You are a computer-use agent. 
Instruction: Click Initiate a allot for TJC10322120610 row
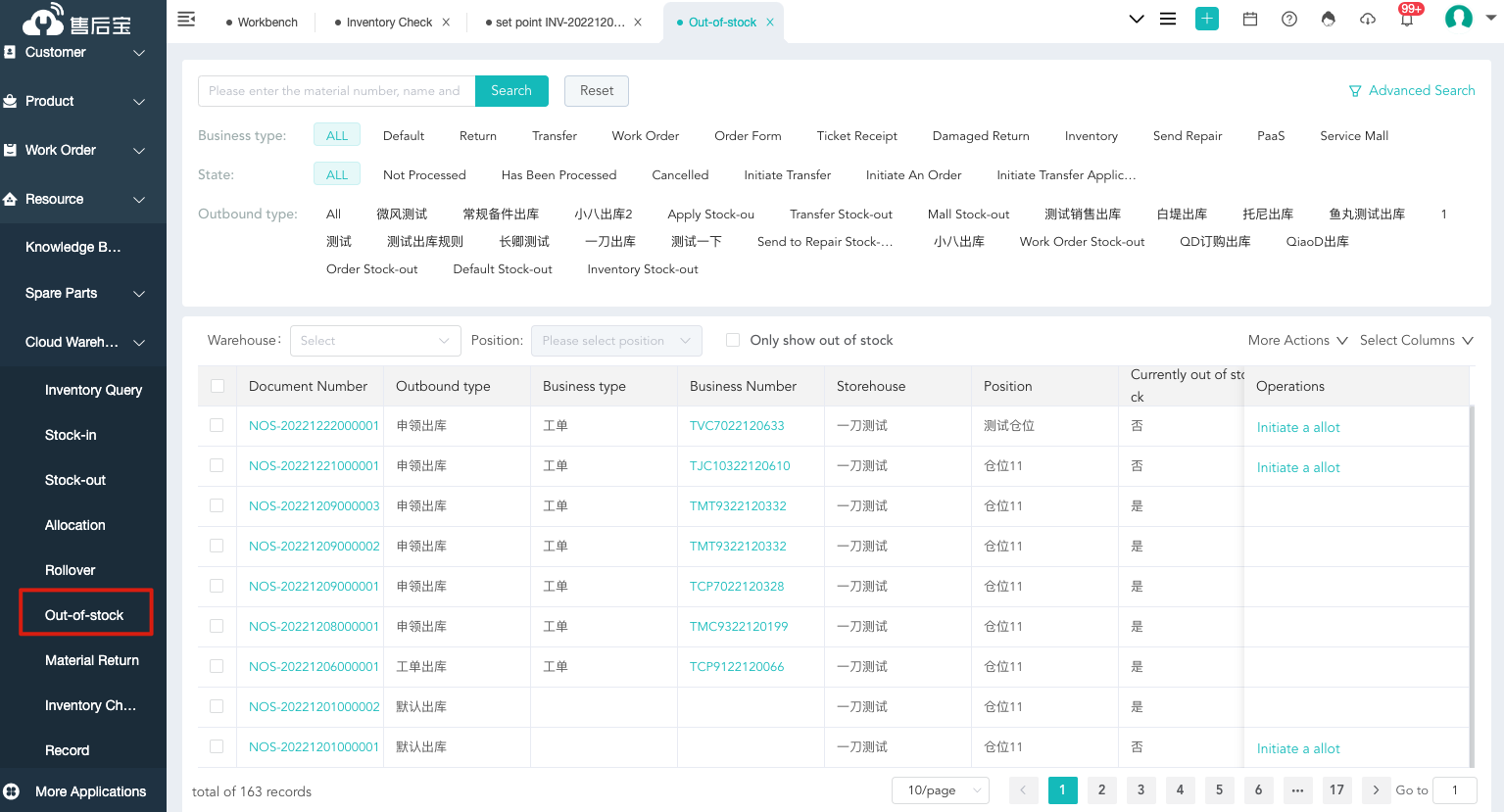point(1298,467)
